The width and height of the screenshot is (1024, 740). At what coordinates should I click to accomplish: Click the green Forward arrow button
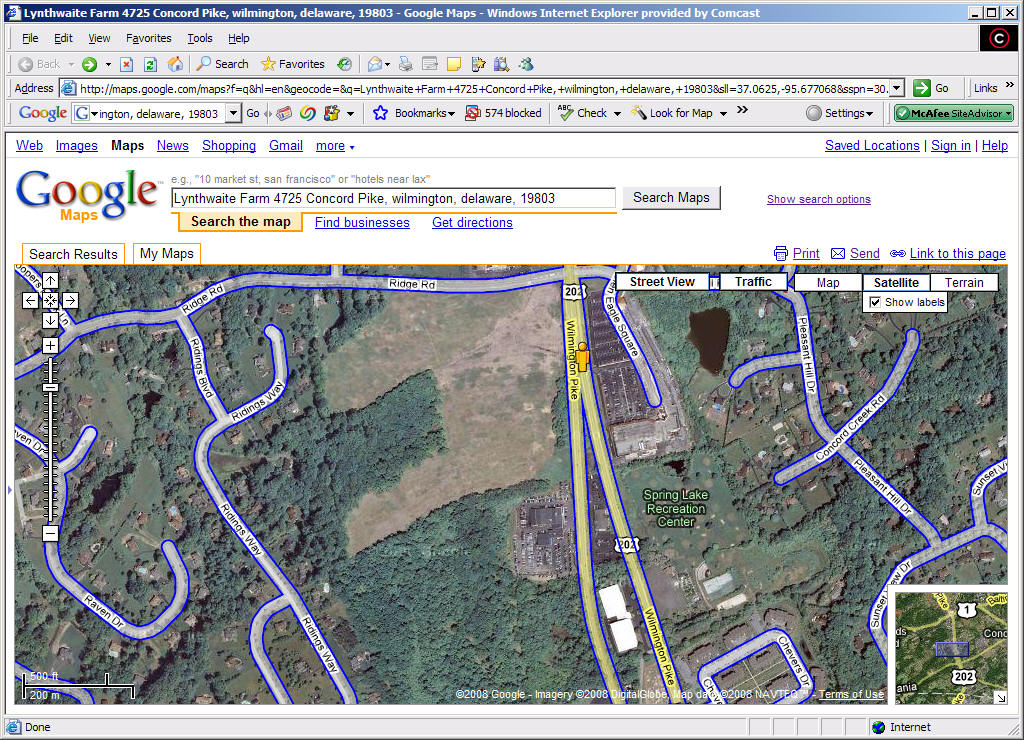click(89, 64)
